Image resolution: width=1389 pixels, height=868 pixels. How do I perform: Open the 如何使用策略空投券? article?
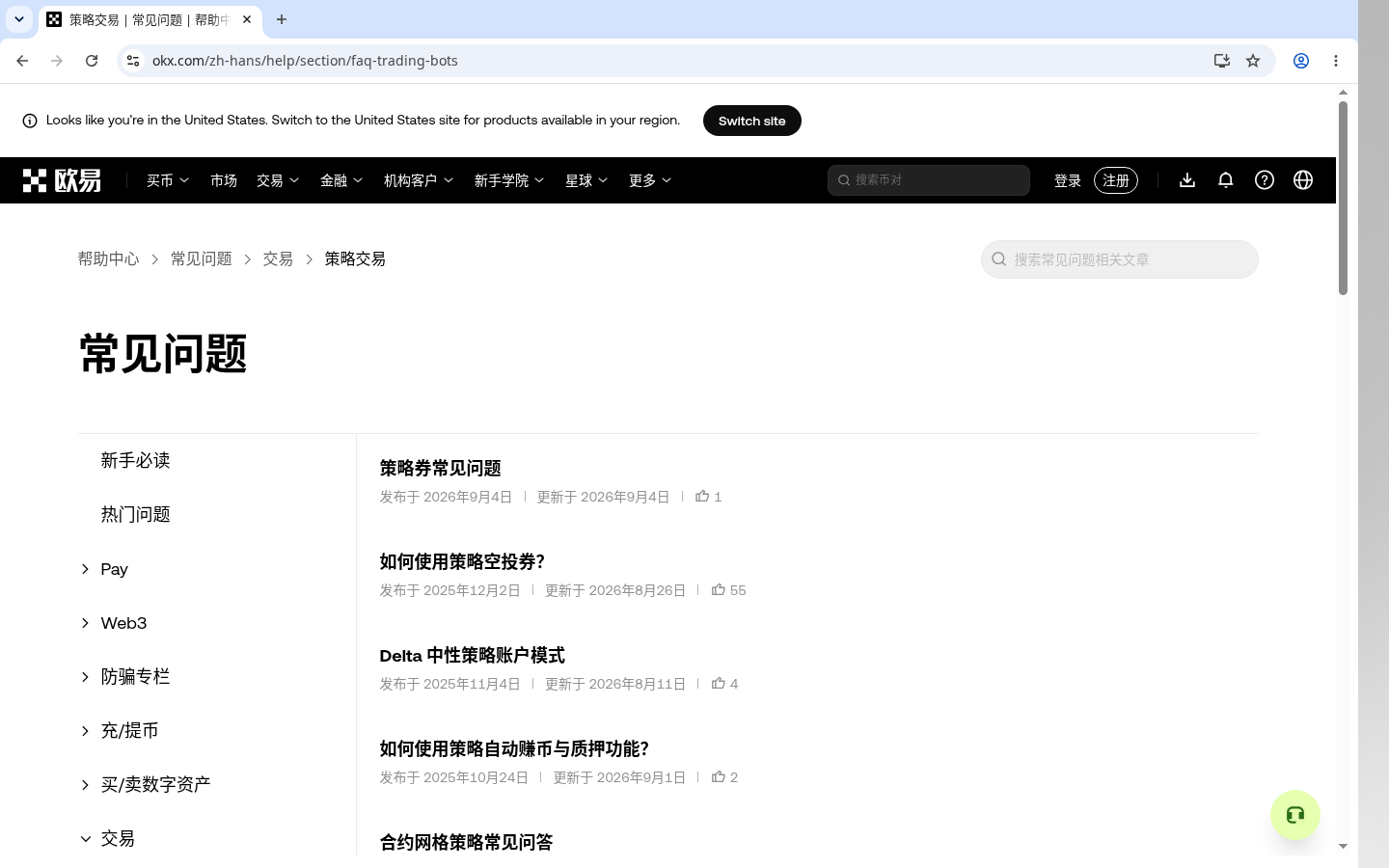[462, 562]
